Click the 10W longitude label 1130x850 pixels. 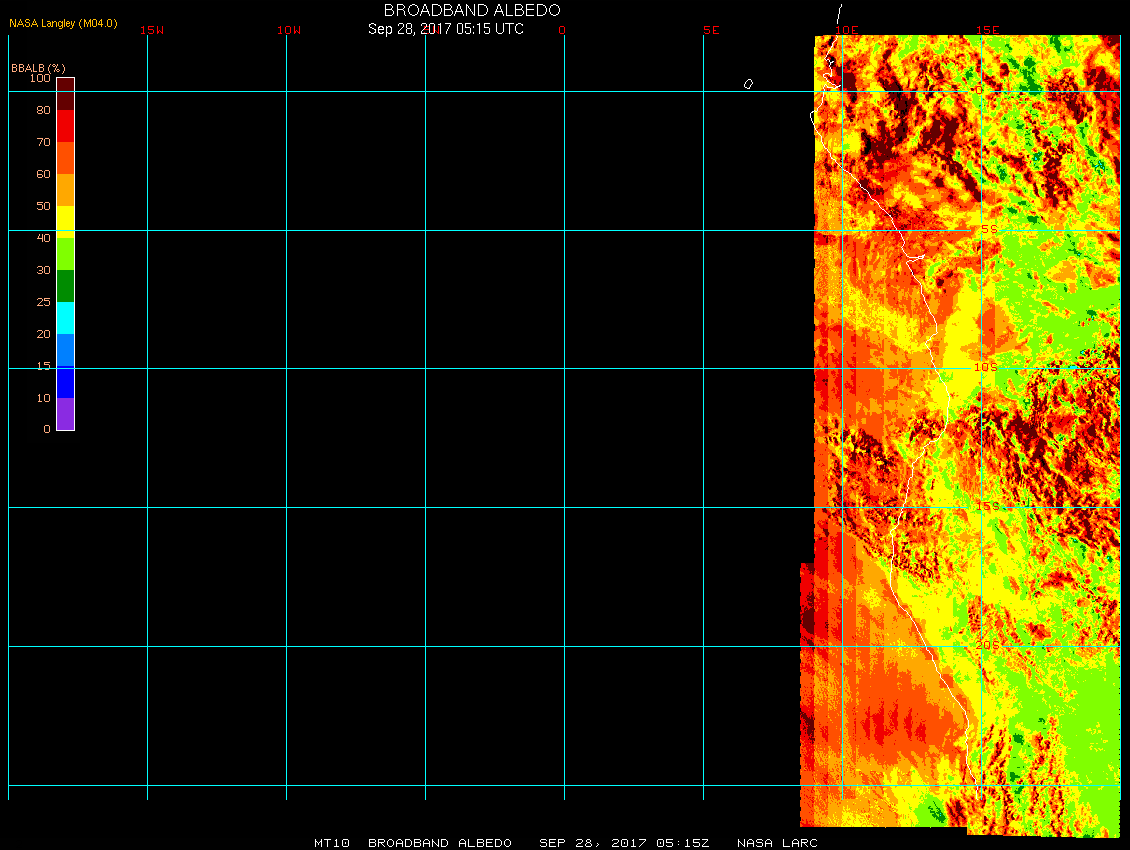click(x=289, y=30)
